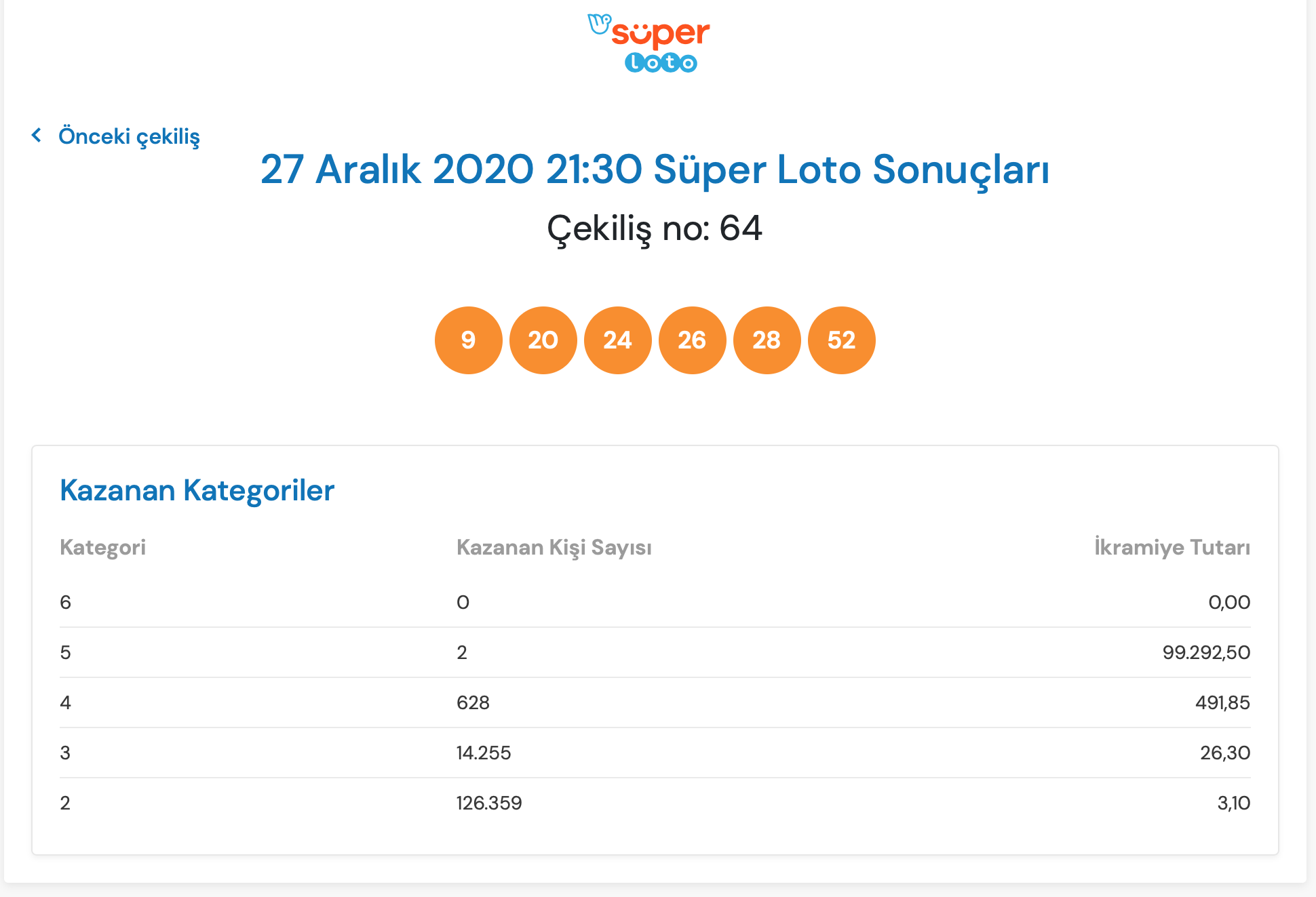Click the 99.292,50 prize amount
Image resolution: width=1316 pixels, height=897 pixels.
click(x=1206, y=652)
